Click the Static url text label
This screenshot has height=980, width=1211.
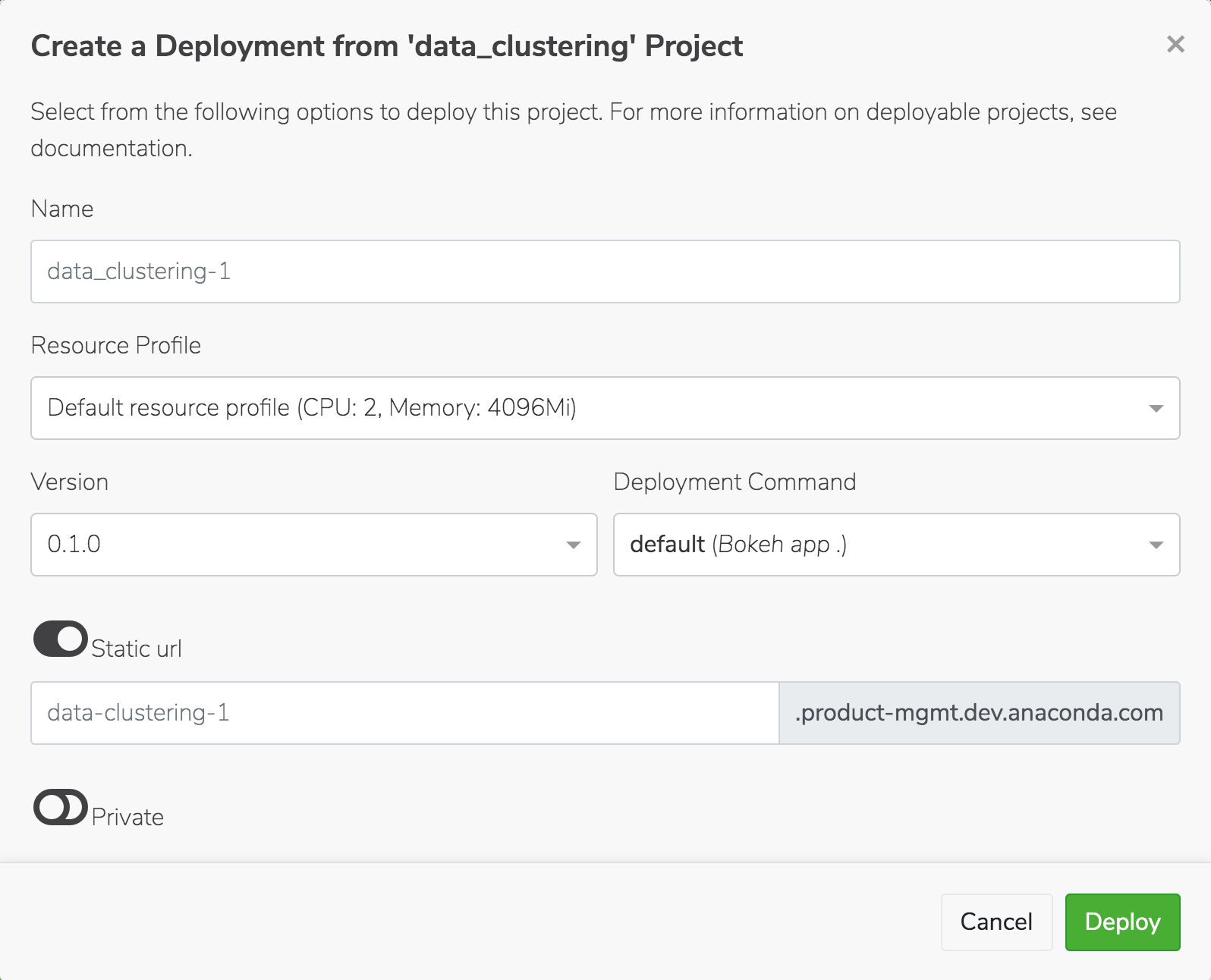click(x=137, y=649)
